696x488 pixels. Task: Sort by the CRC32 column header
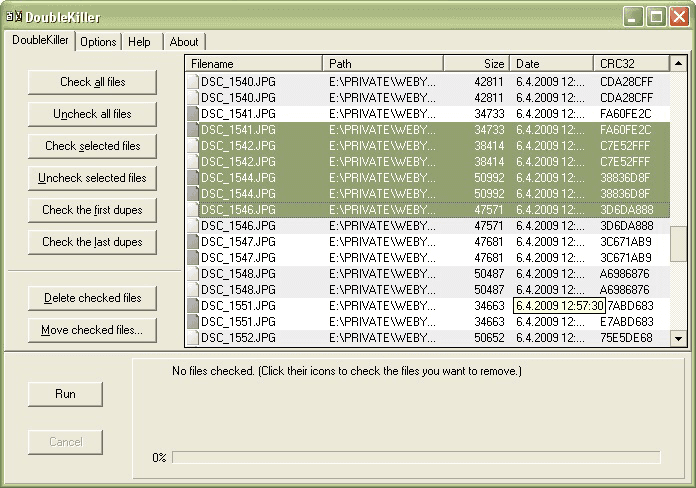pyautogui.click(x=631, y=64)
